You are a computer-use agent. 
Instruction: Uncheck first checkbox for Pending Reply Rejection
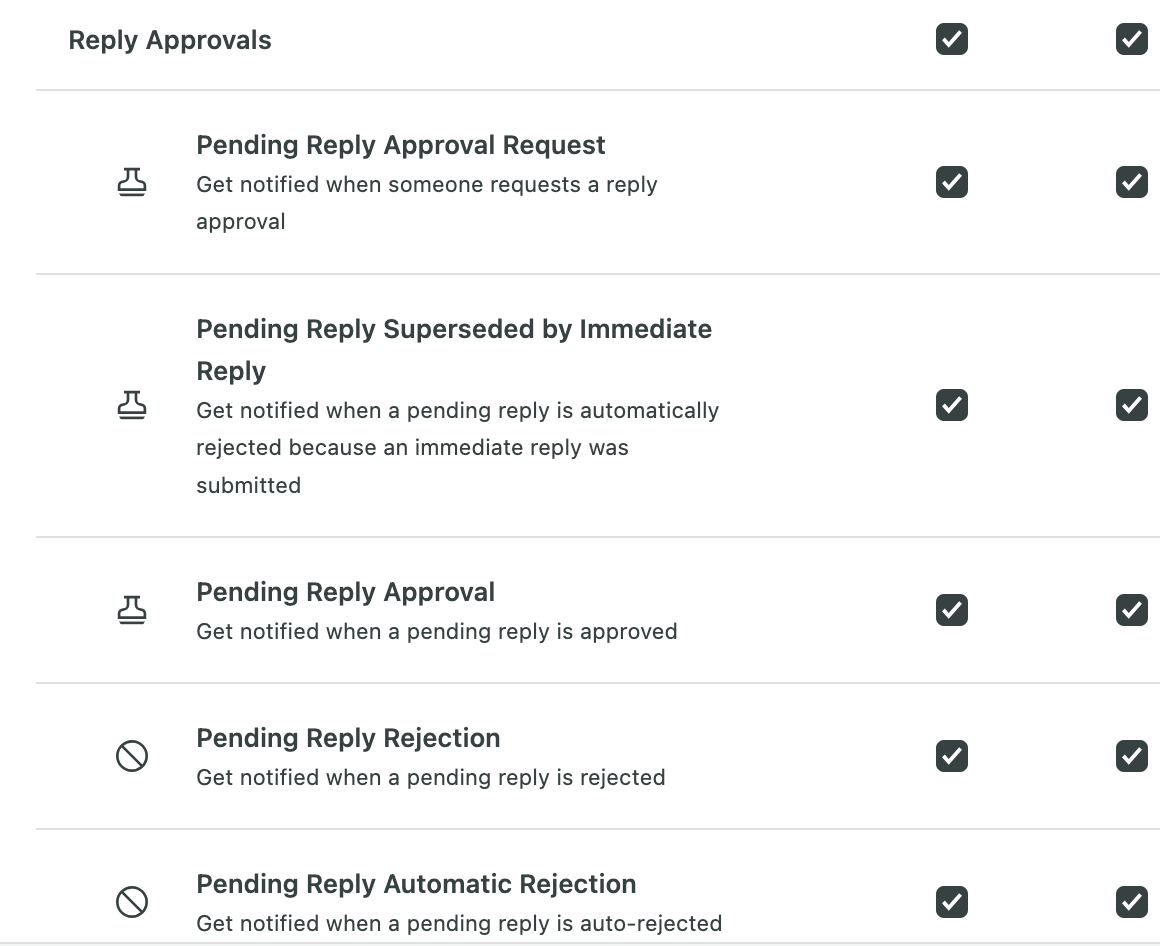pyautogui.click(x=951, y=756)
